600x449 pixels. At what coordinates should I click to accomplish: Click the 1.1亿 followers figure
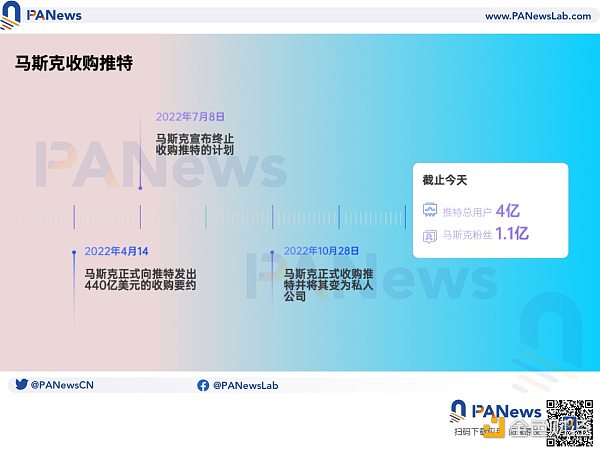point(512,235)
